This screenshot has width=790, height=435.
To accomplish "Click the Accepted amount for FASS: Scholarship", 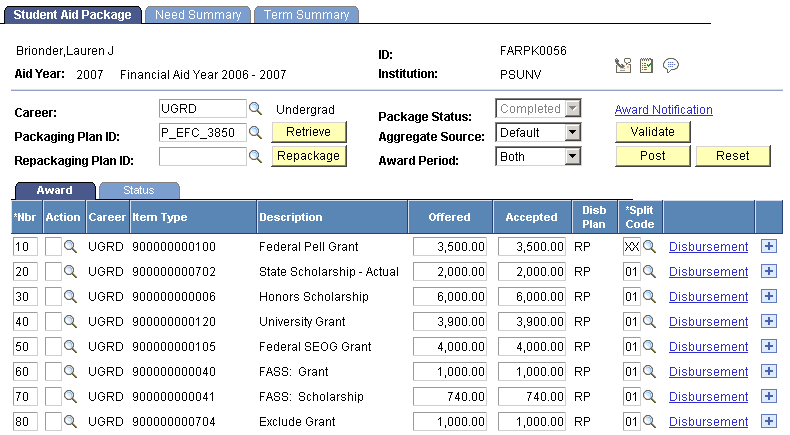I will 532,397.
